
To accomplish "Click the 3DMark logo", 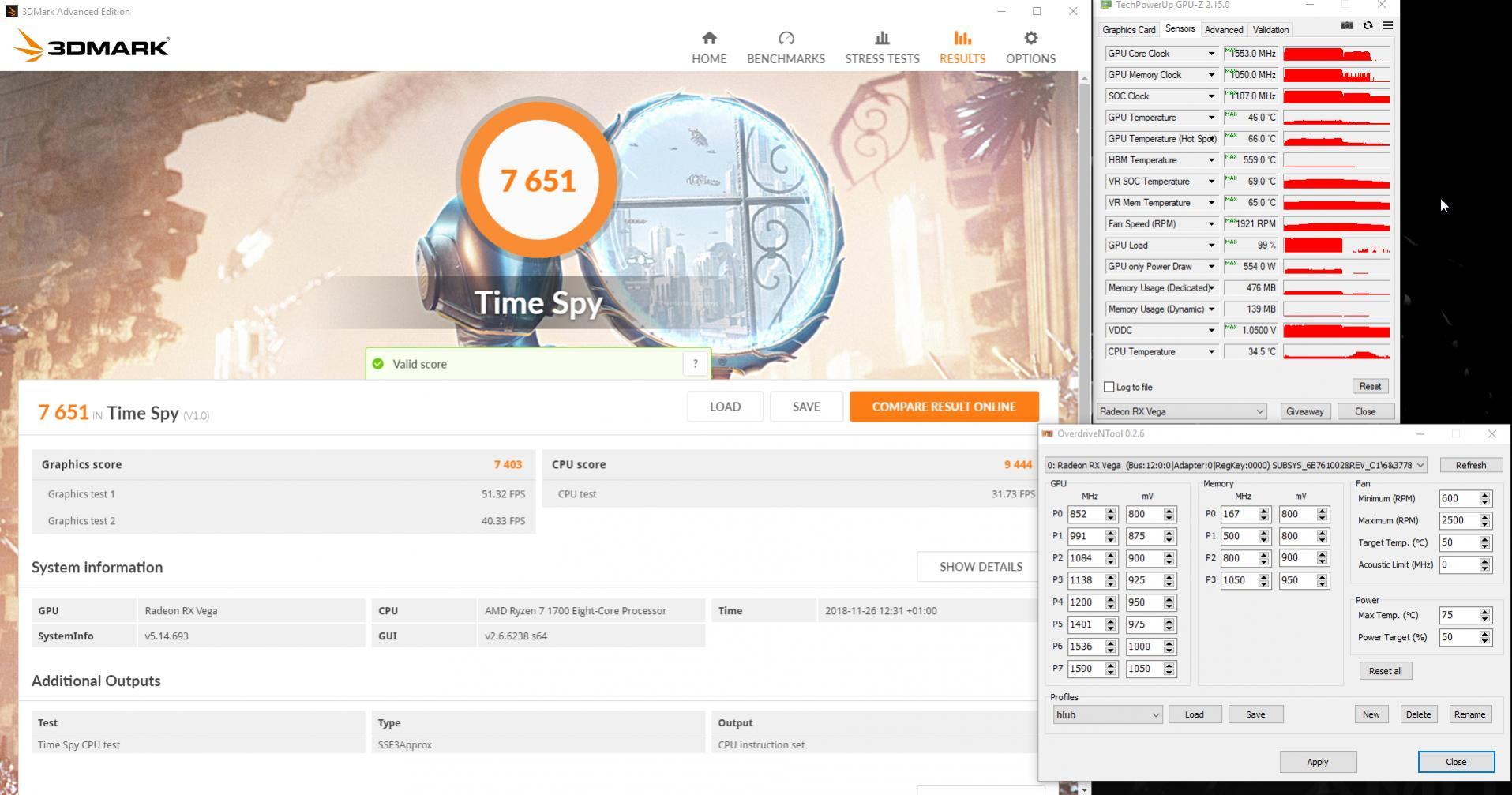I will (x=92, y=46).
